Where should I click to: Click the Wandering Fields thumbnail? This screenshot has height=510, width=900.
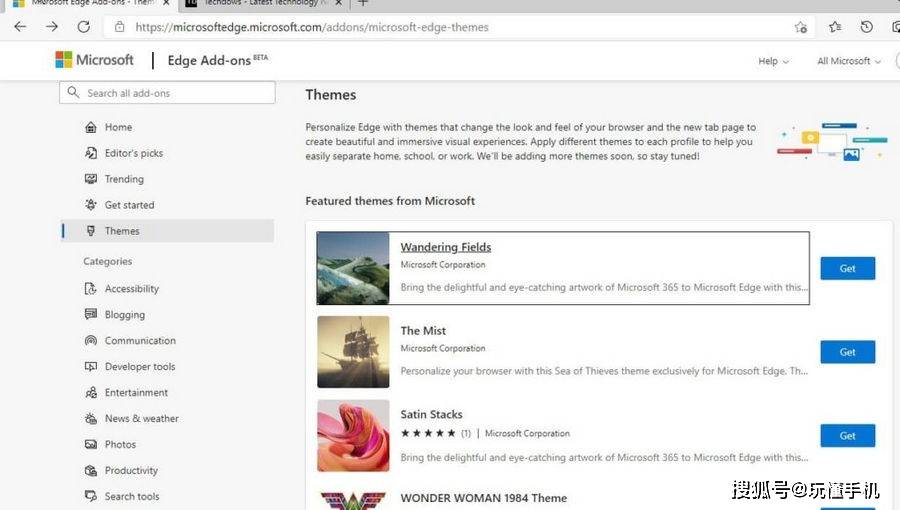pos(353,268)
